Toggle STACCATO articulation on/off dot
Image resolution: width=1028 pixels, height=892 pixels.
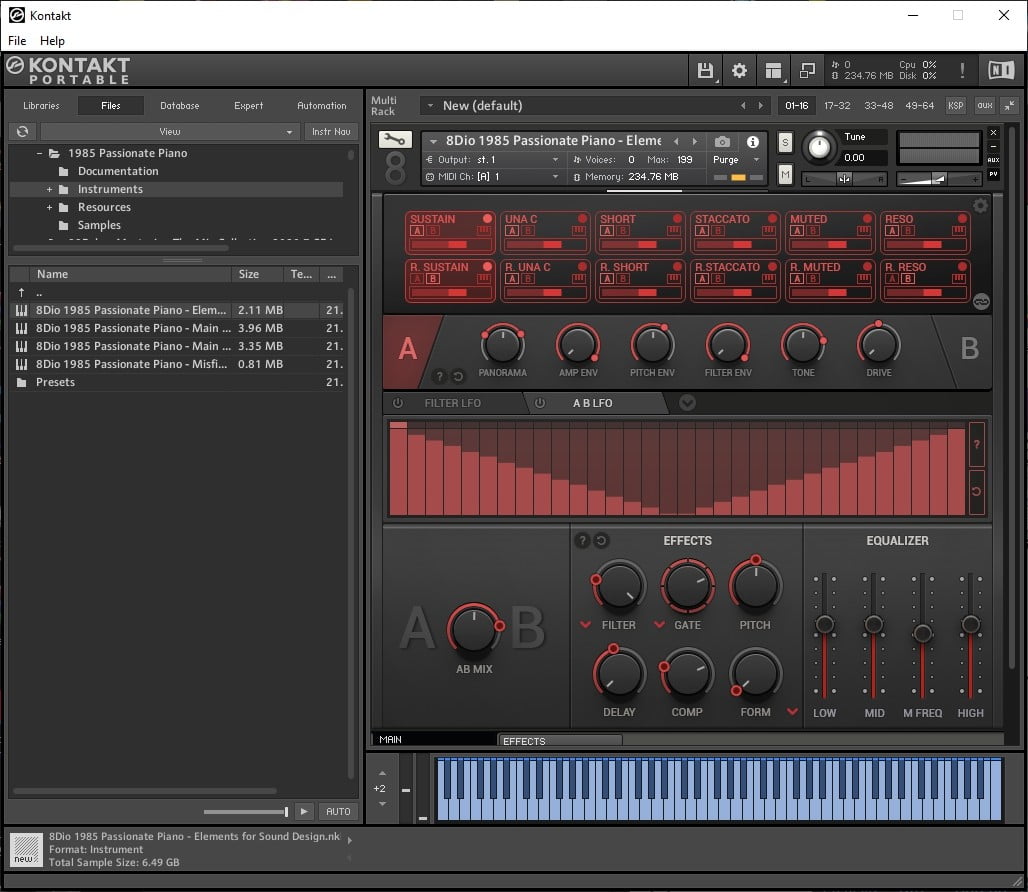[772, 218]
